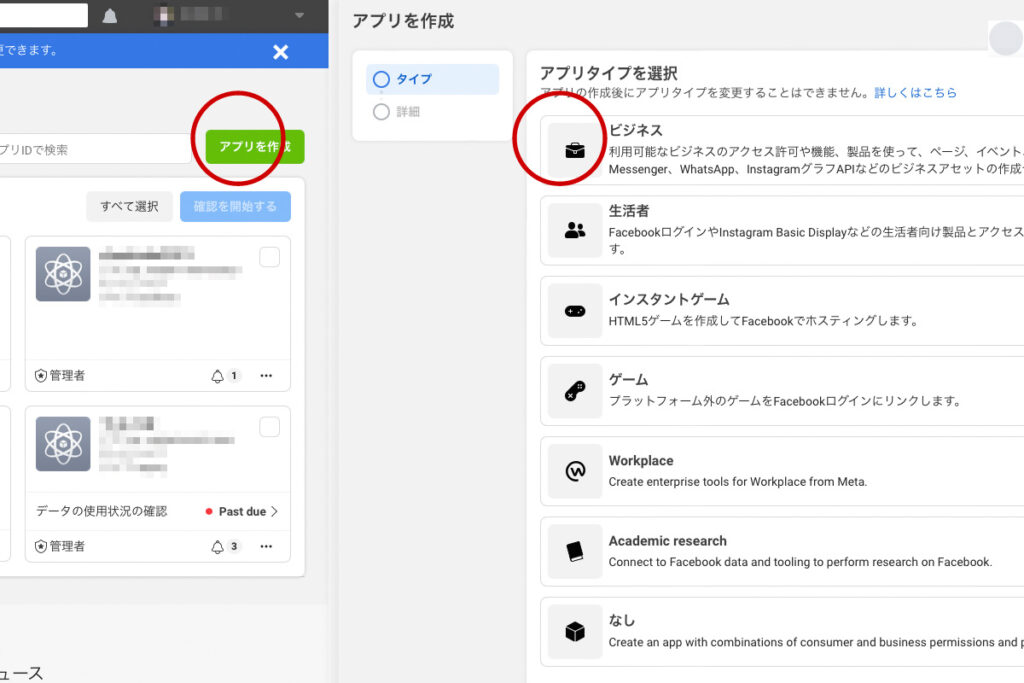Image resolution: width=1024 pixels, height=683 pixels.
Task: Click the アプリタイプを選択 heading
Action: (608, 72)
